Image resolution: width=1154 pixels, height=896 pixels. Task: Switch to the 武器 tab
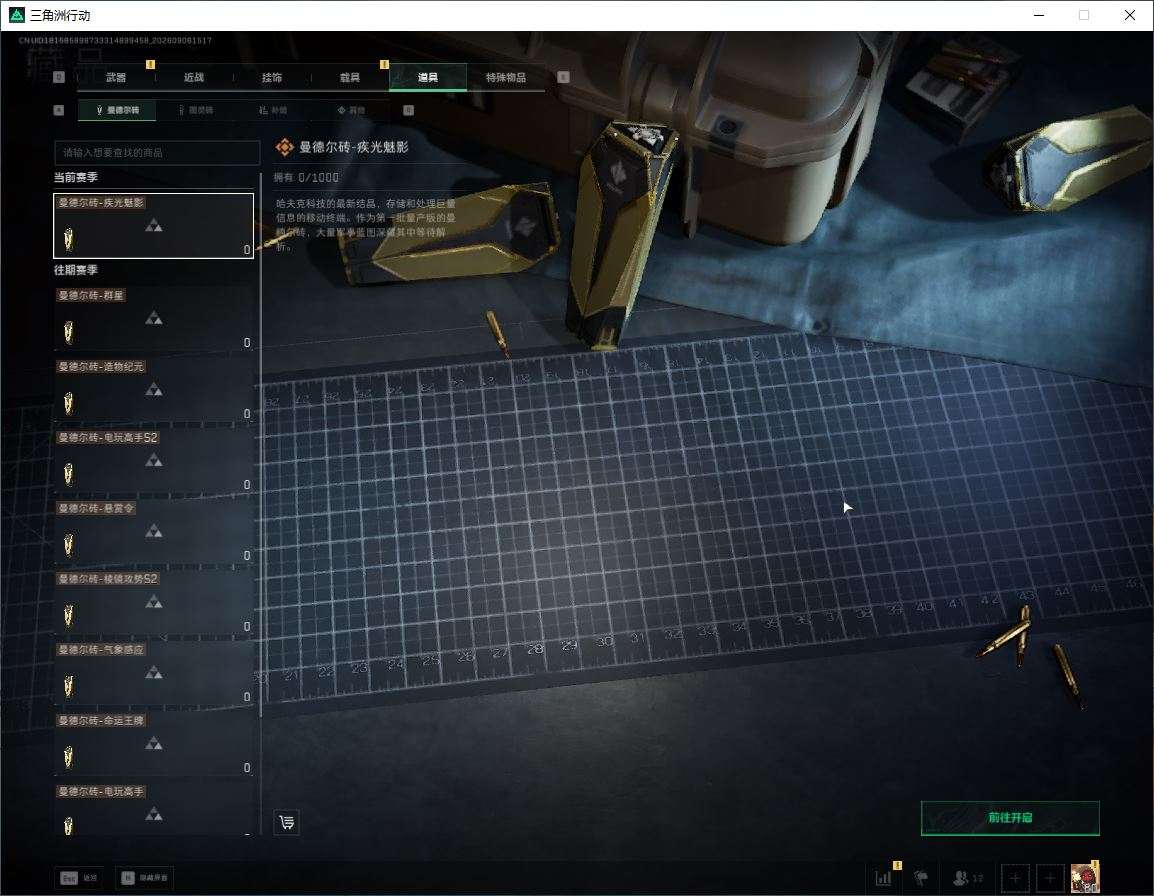116,77
